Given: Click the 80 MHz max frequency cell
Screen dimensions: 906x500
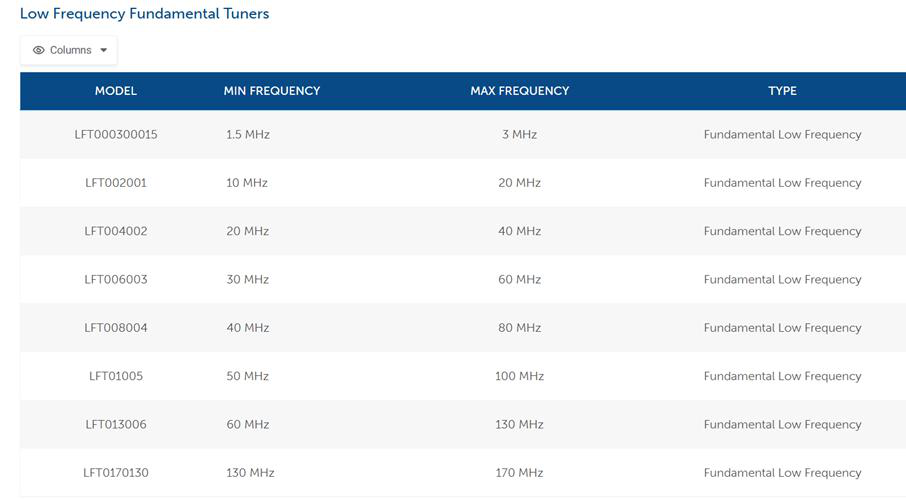Looking at the screenshot, I should click(x=519, y=328).
